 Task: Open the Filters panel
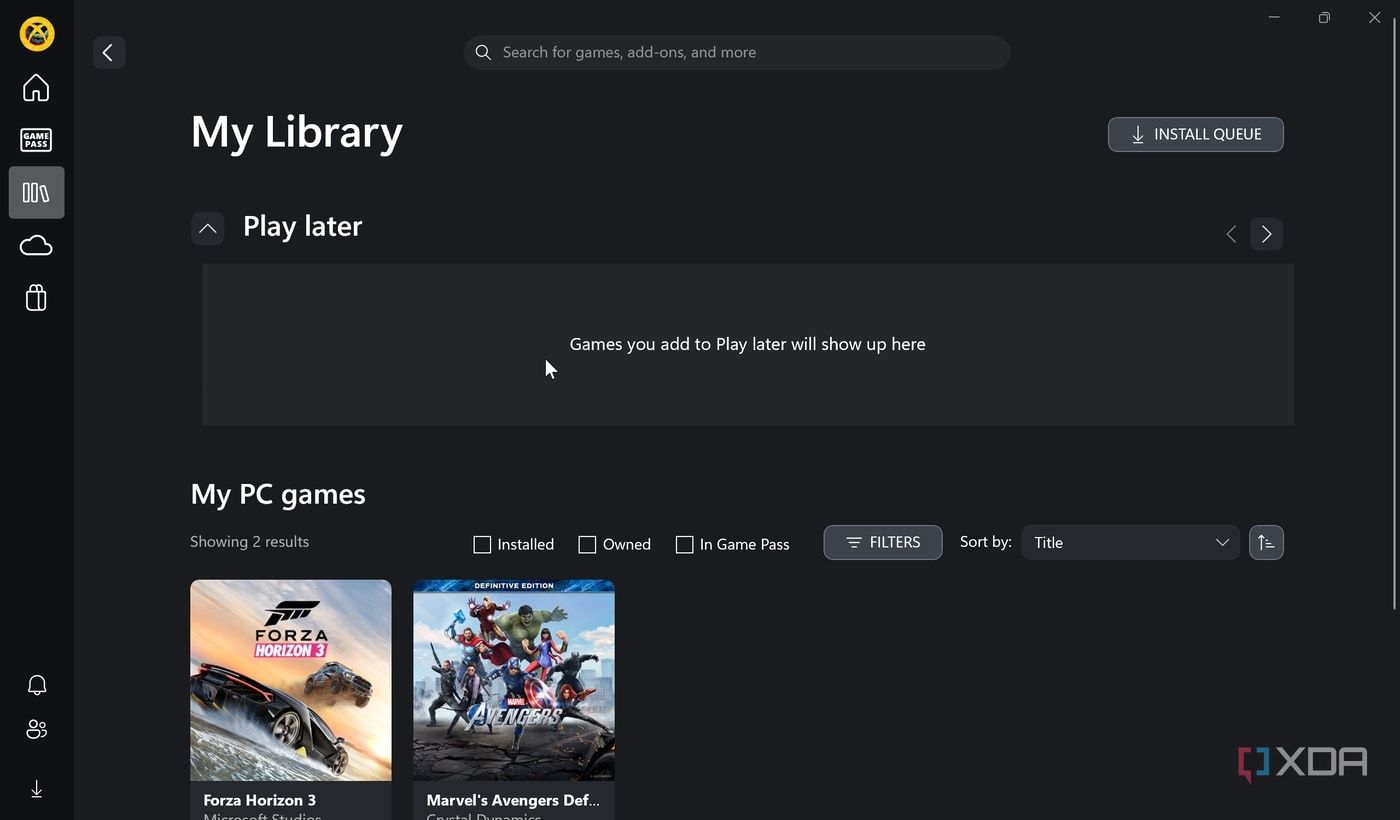(883, 542)
